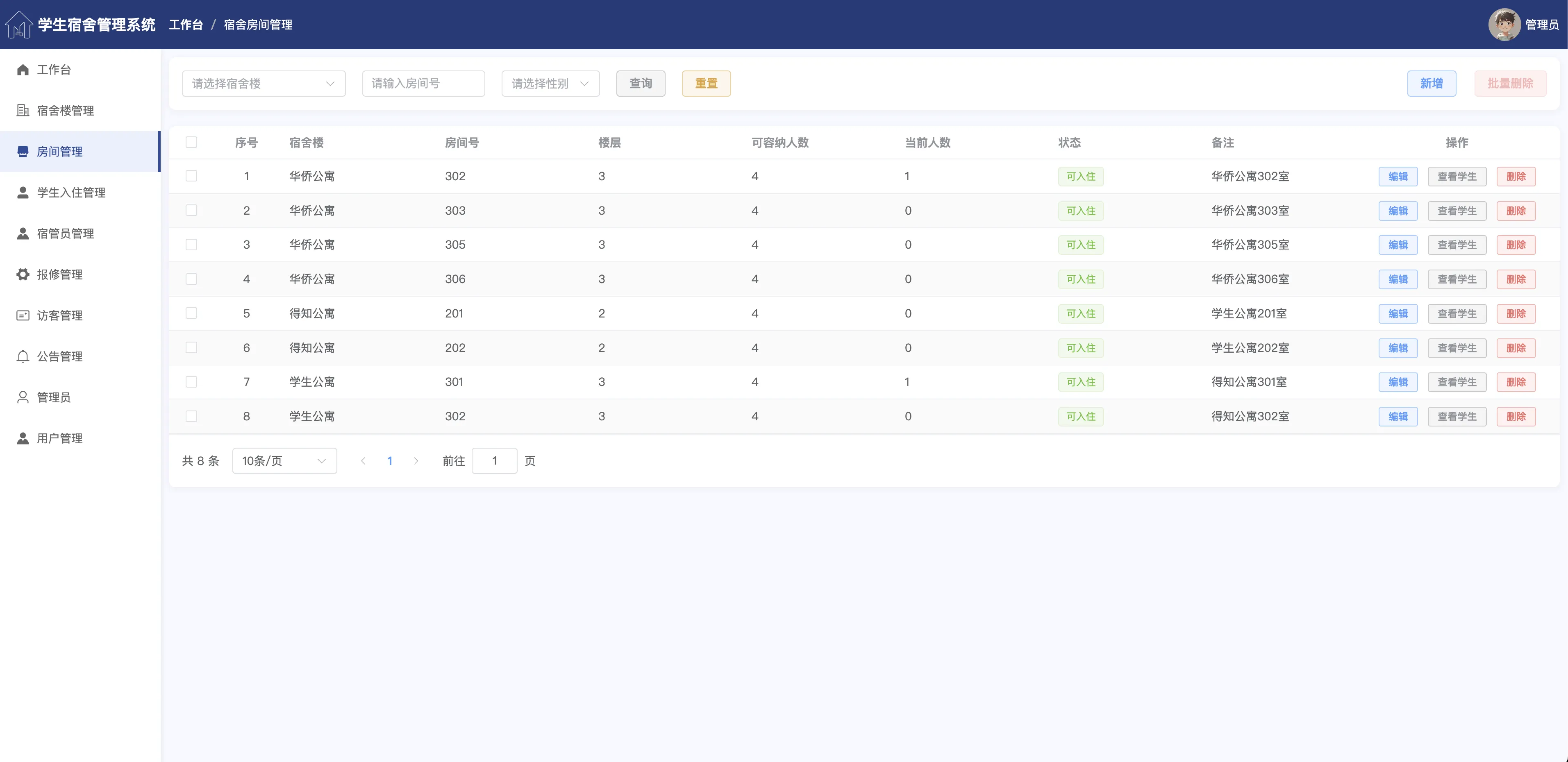Click the home icon beside 工作台
1568x762 pixels.
[23, 69]
